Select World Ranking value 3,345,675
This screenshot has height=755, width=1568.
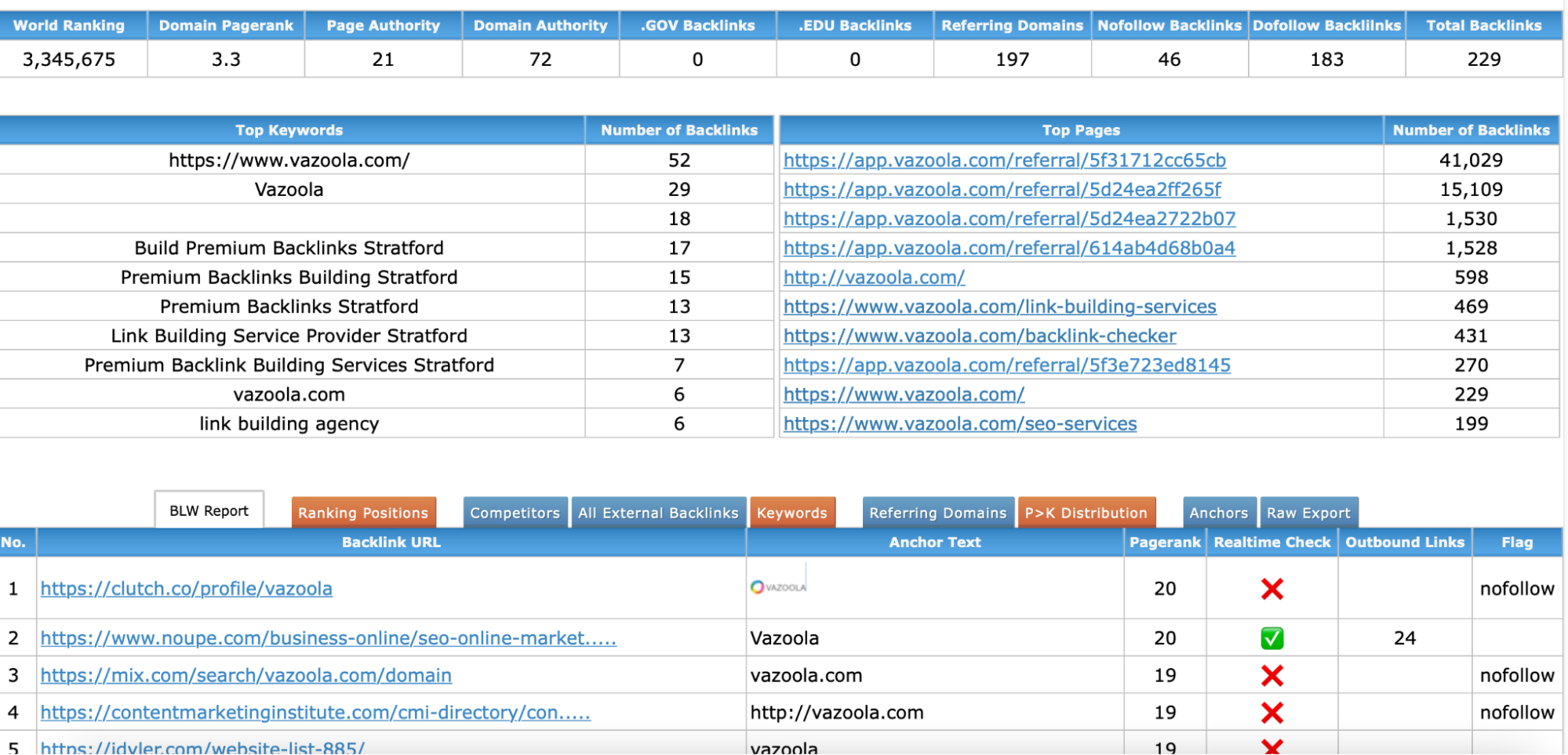(x=69, y=60)
